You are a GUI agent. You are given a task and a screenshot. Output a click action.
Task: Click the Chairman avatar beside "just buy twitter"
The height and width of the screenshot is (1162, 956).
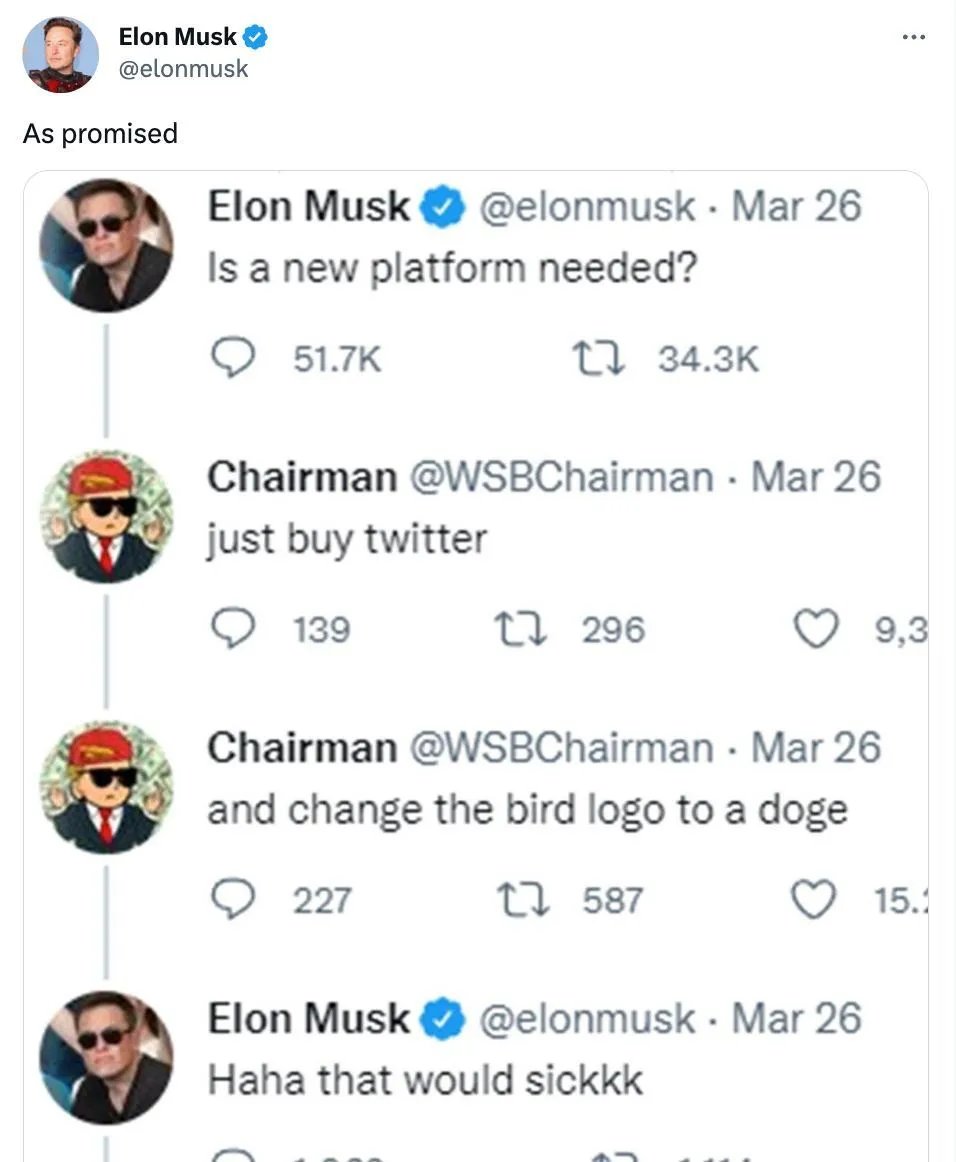click(105, 516)
